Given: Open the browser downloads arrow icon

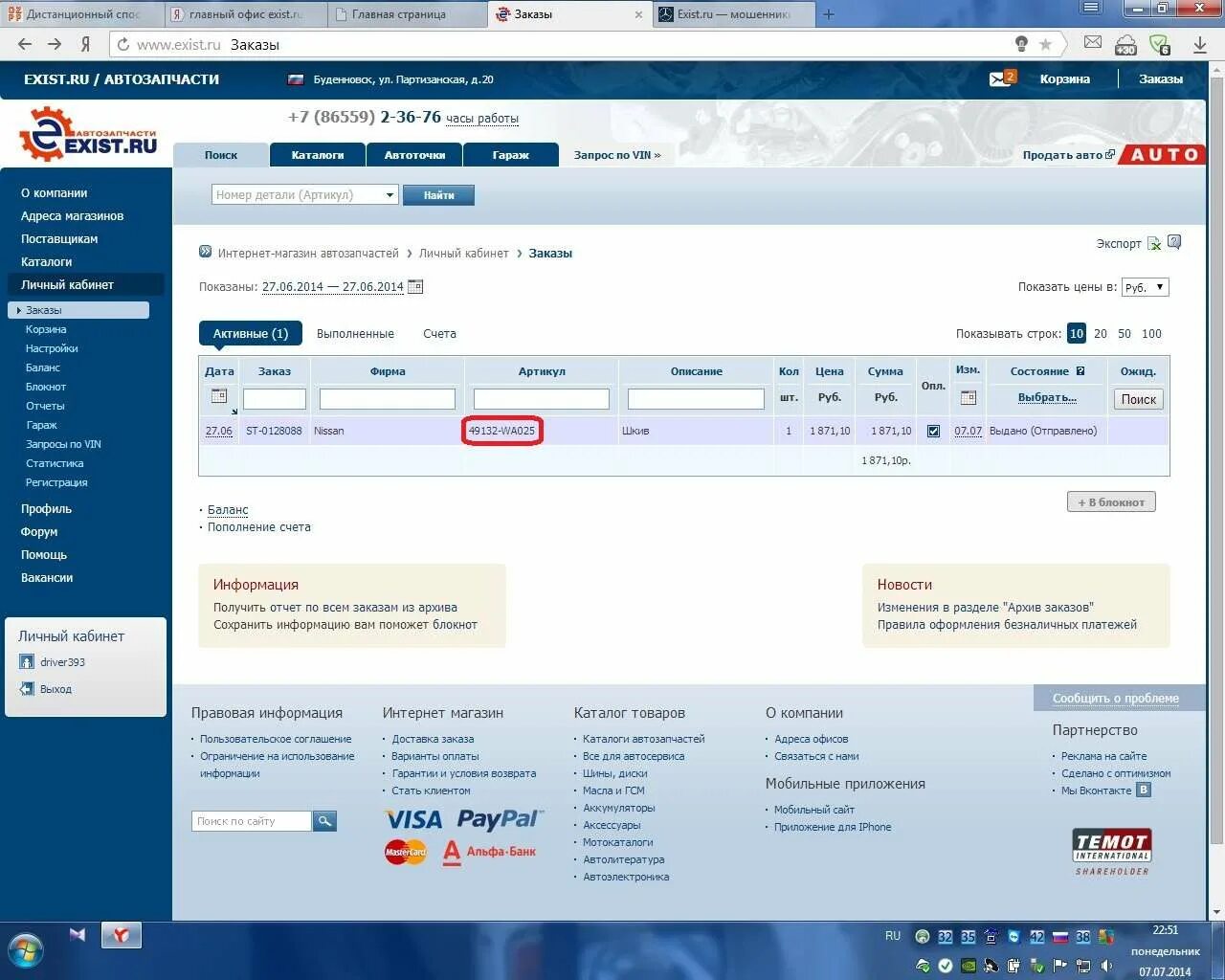Looking at the screenshot, I should click(1200, 44).
